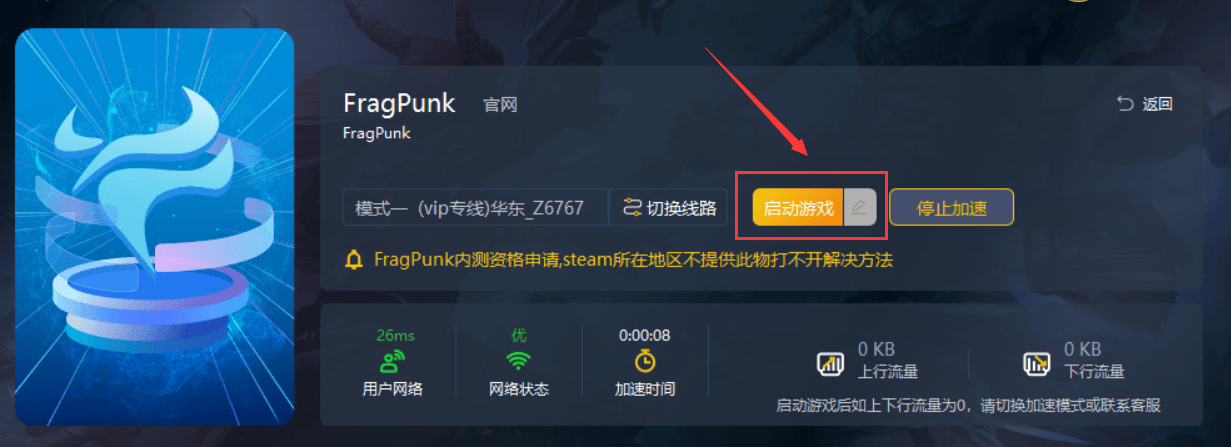This screenshot has height=447, width=1231.
Task: Select the 模式一 (vip专线)华东_Z6767 node field
Action: tap(476, 208)
